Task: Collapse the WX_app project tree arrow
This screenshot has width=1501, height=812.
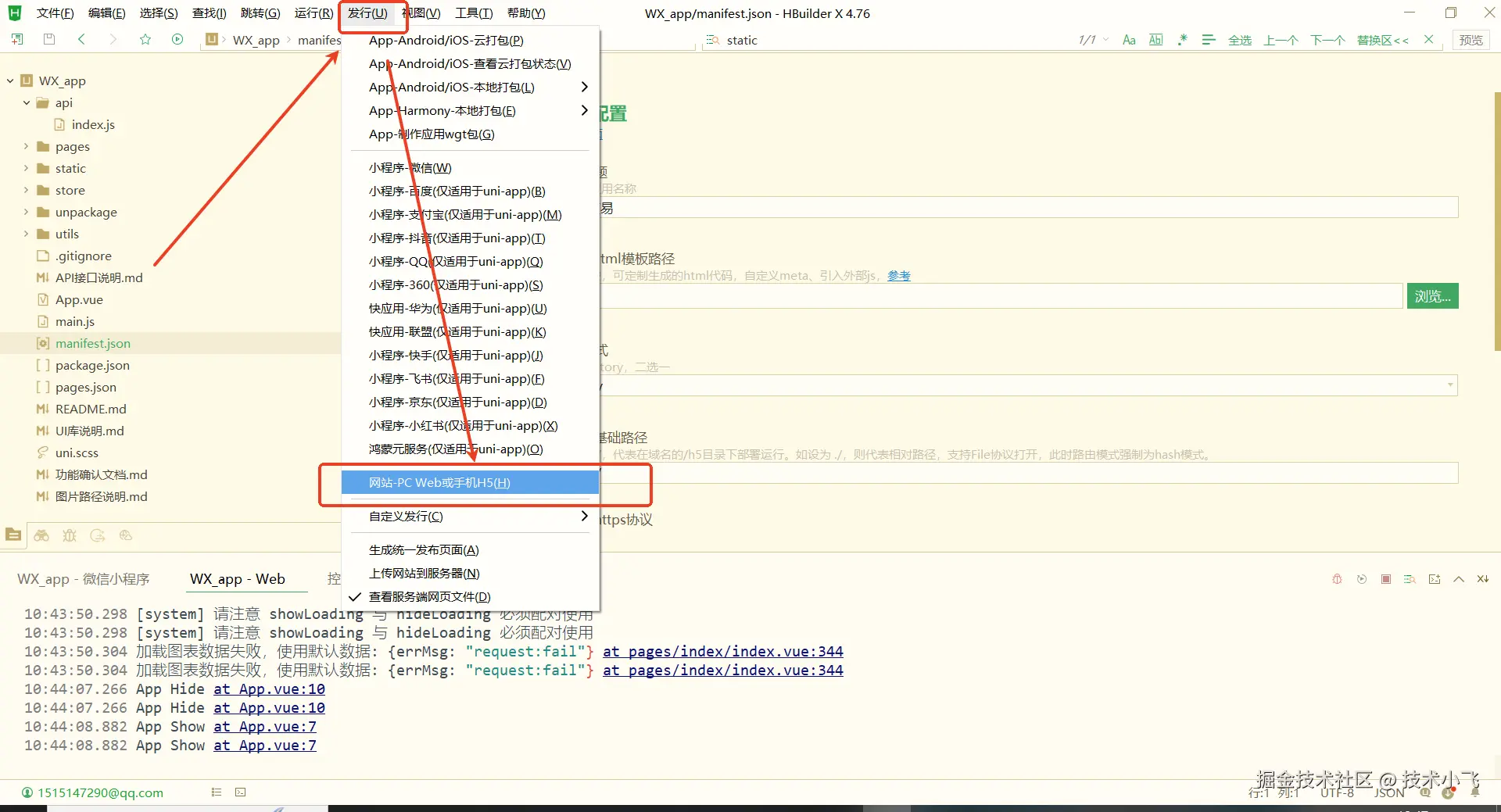Action: [x=10, y=80]
